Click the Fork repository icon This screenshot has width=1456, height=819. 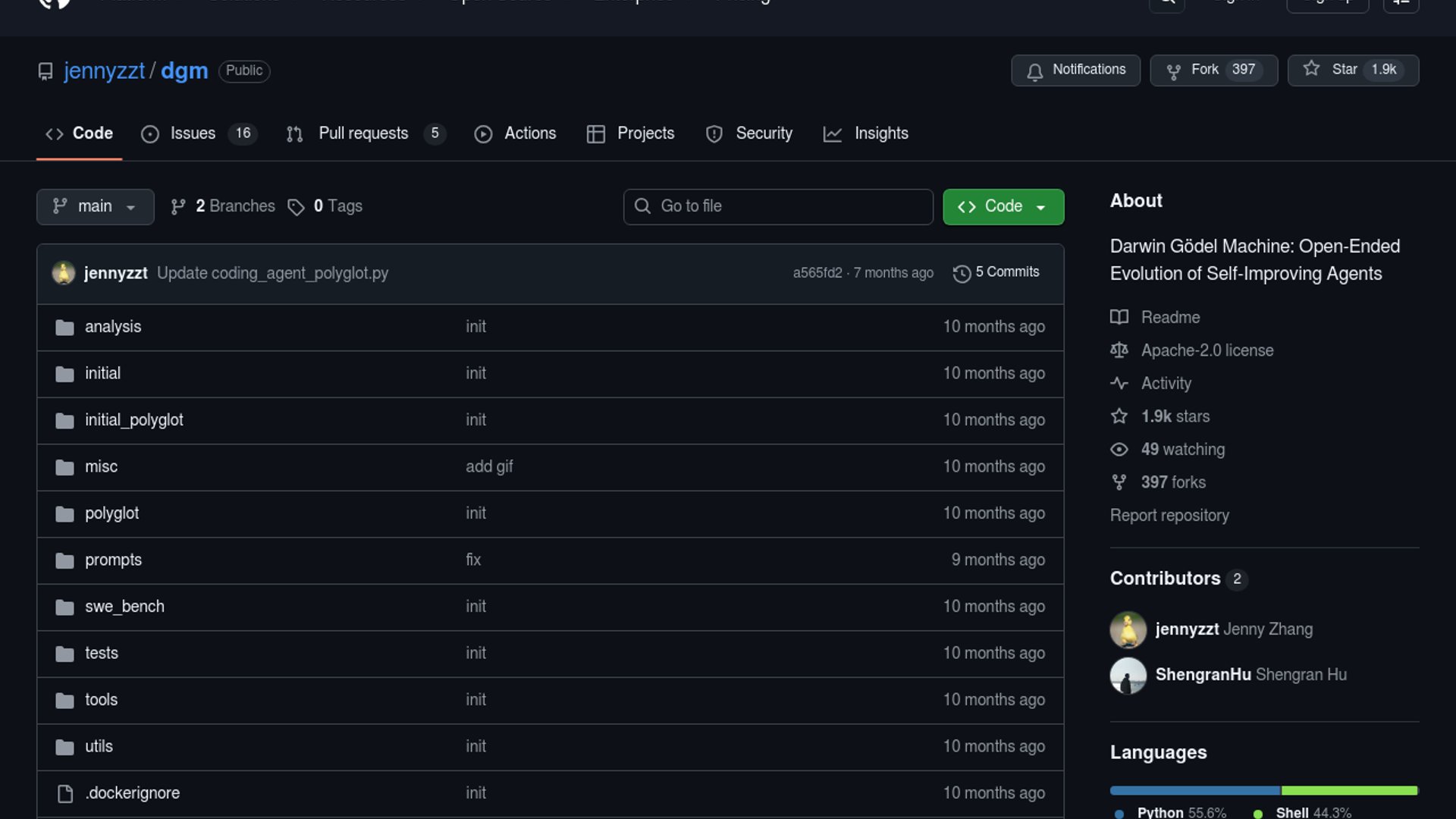tap(1173, 71)
